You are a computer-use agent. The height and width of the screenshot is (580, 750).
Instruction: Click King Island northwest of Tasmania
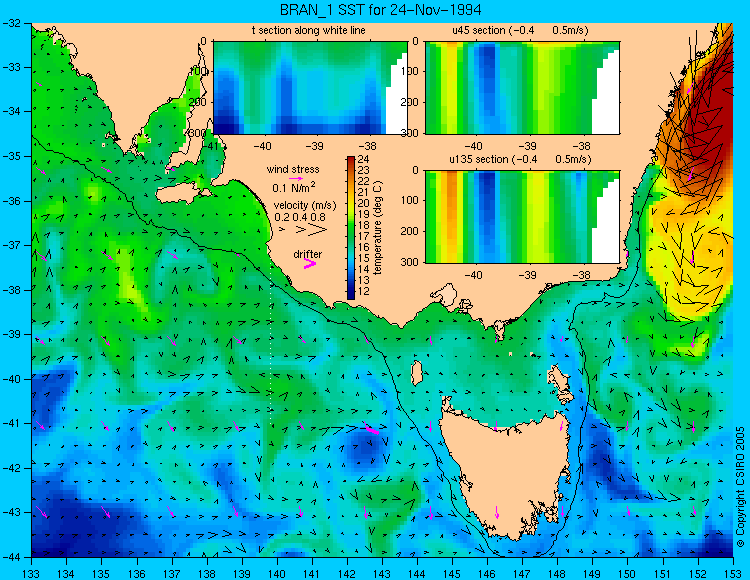coord(417,373)
